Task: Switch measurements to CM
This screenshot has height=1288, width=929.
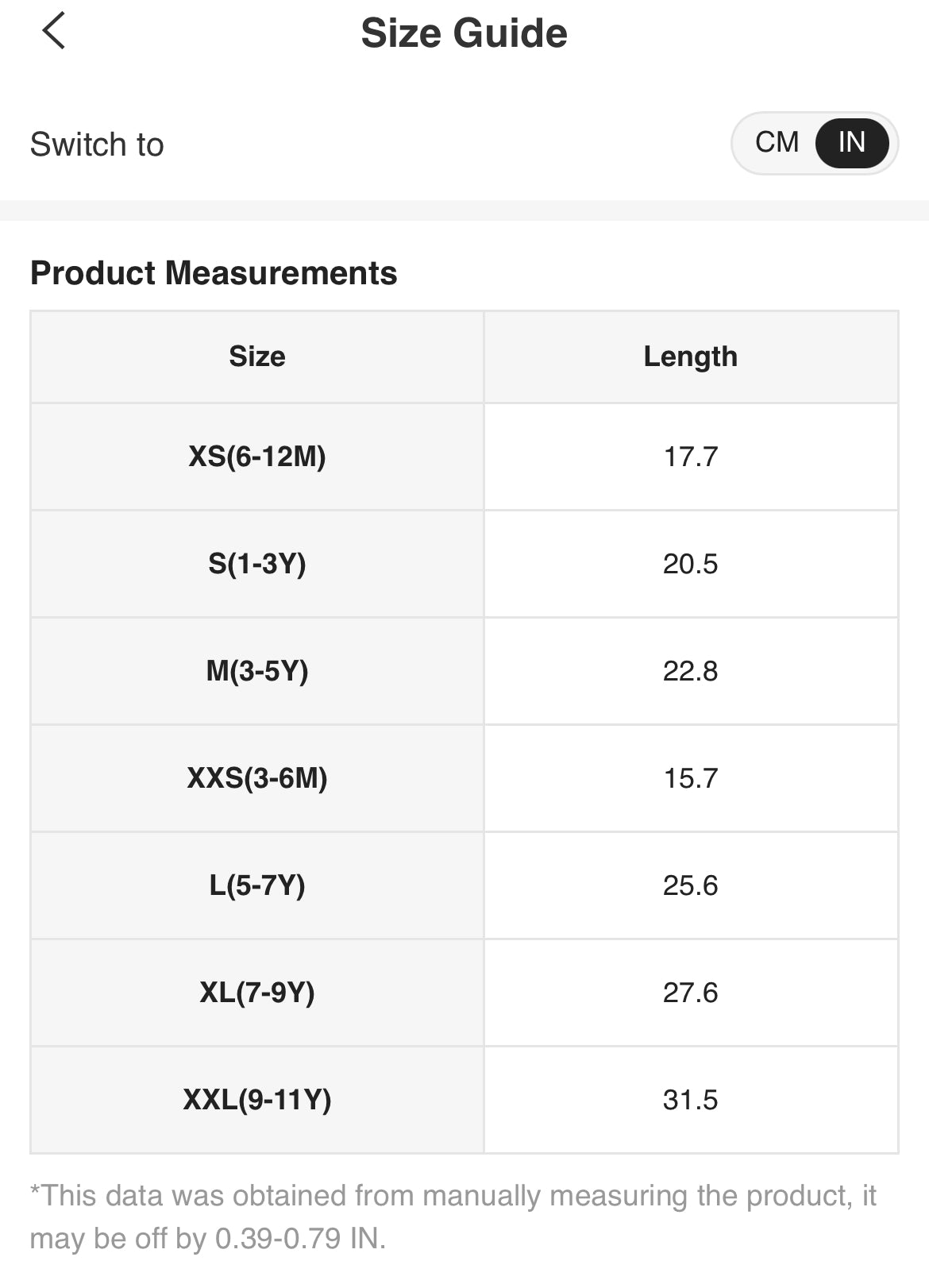Action: [x=777, y=143]
